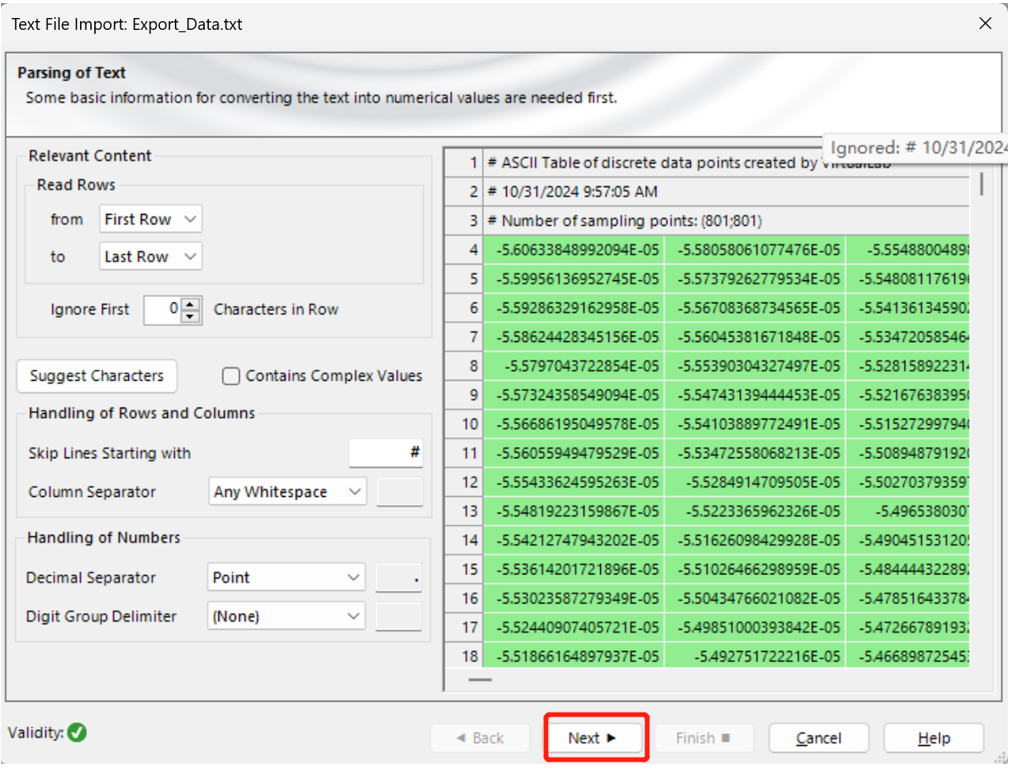
Task: Click the green Validity checkmark icon
Action: point(77,733)
